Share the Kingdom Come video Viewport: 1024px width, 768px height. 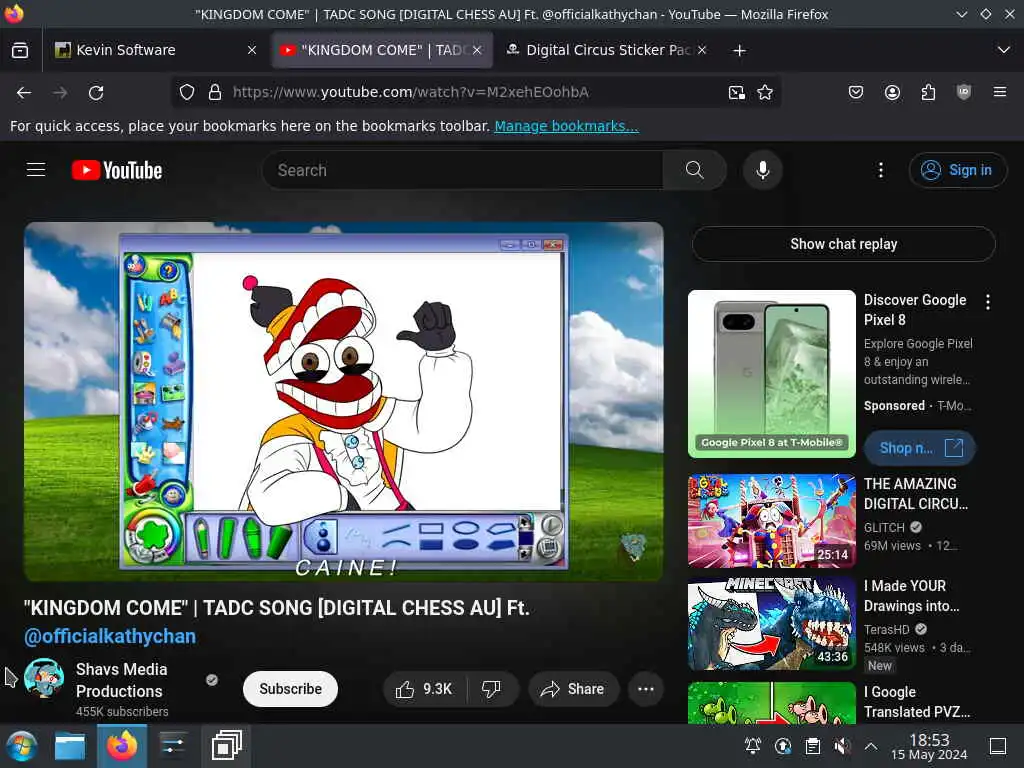(x=573, y=689)
